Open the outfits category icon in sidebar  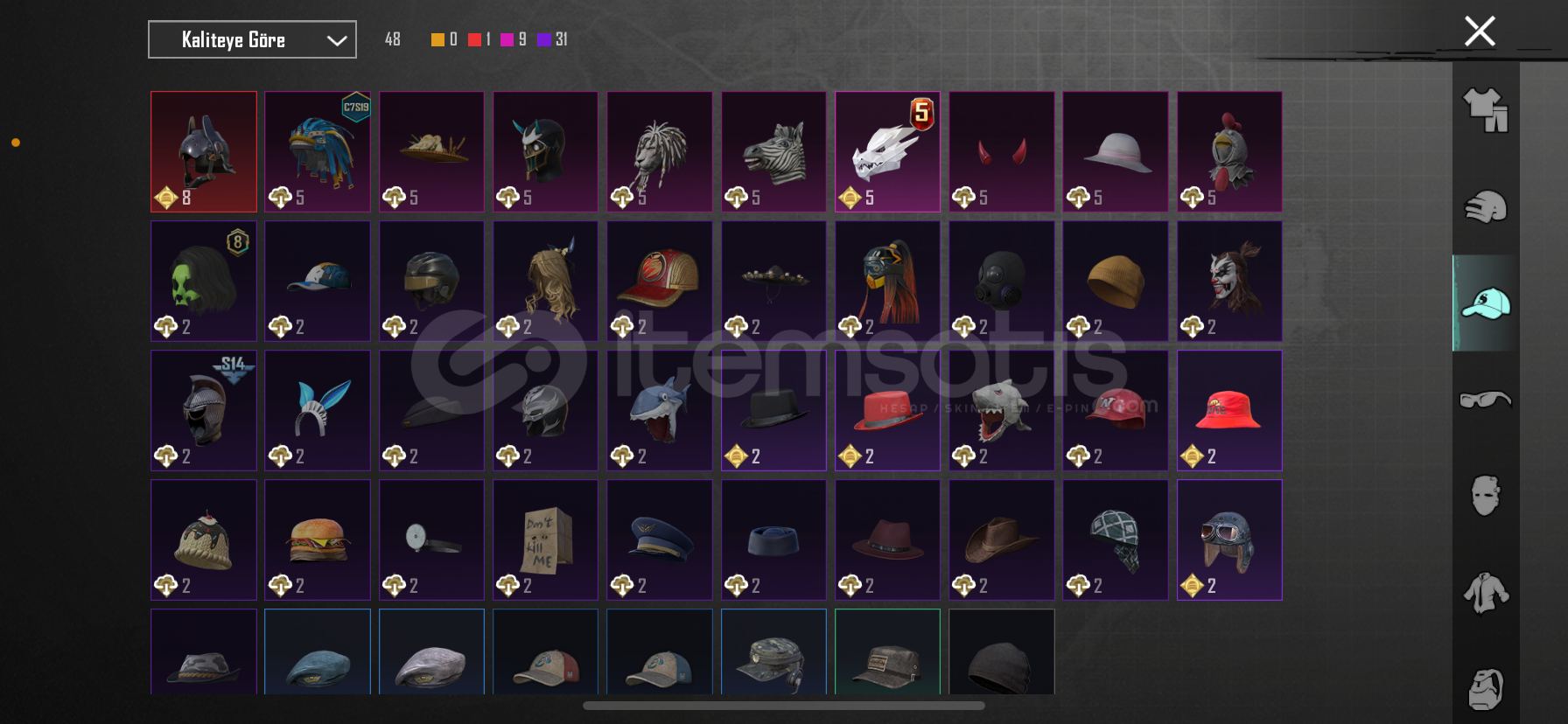click(x=1486, y=110)
